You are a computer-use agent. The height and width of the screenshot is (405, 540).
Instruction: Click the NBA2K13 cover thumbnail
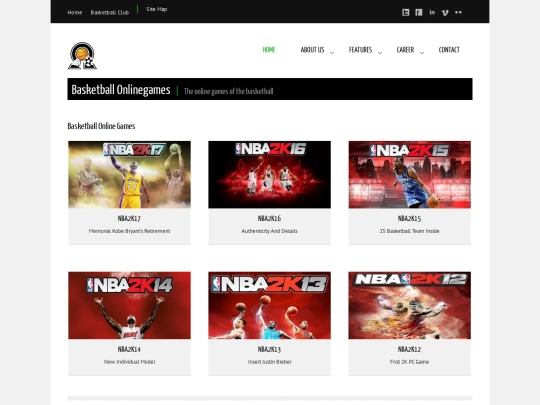[270, 305]
